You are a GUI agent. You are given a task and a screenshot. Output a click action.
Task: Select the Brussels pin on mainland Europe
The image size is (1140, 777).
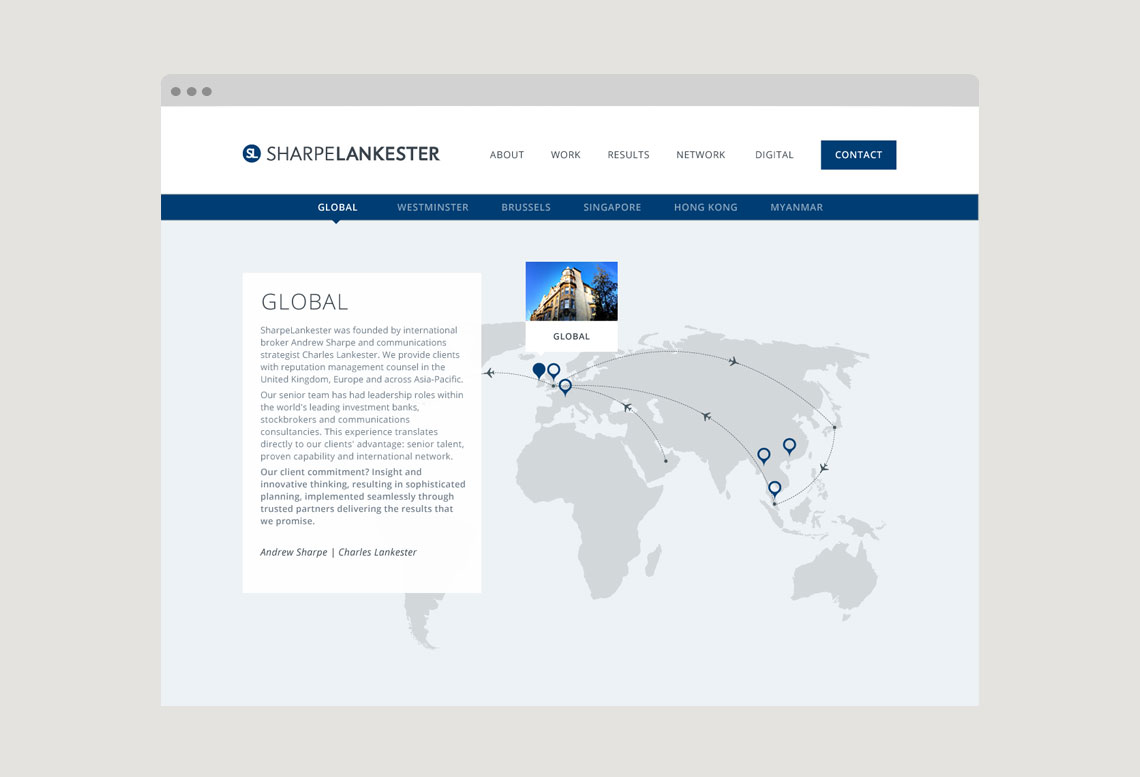(565, 386)
